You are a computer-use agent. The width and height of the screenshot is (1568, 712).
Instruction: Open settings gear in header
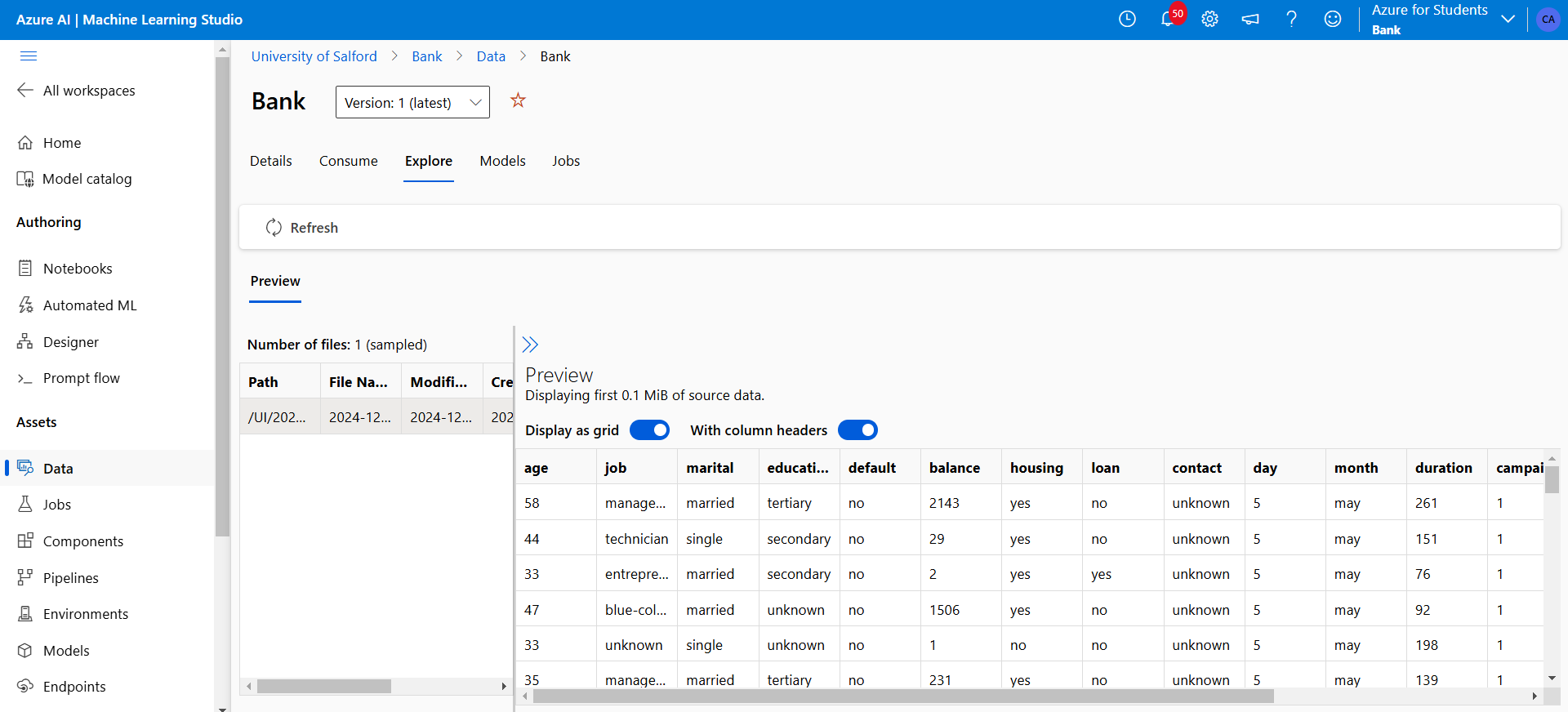pyautogui.click(x=1209, y=19)
